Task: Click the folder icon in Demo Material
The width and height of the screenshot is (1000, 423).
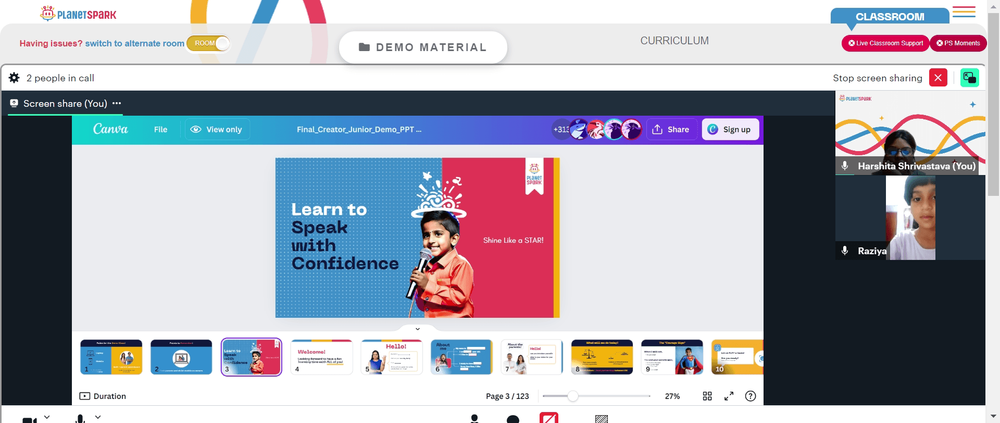Action: (x=364, y=47)
